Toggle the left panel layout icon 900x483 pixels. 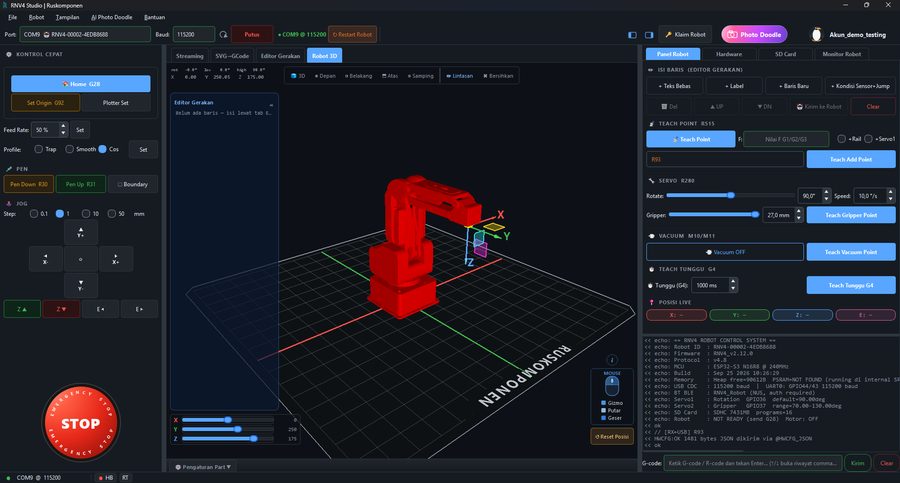[x=633, y=34]
